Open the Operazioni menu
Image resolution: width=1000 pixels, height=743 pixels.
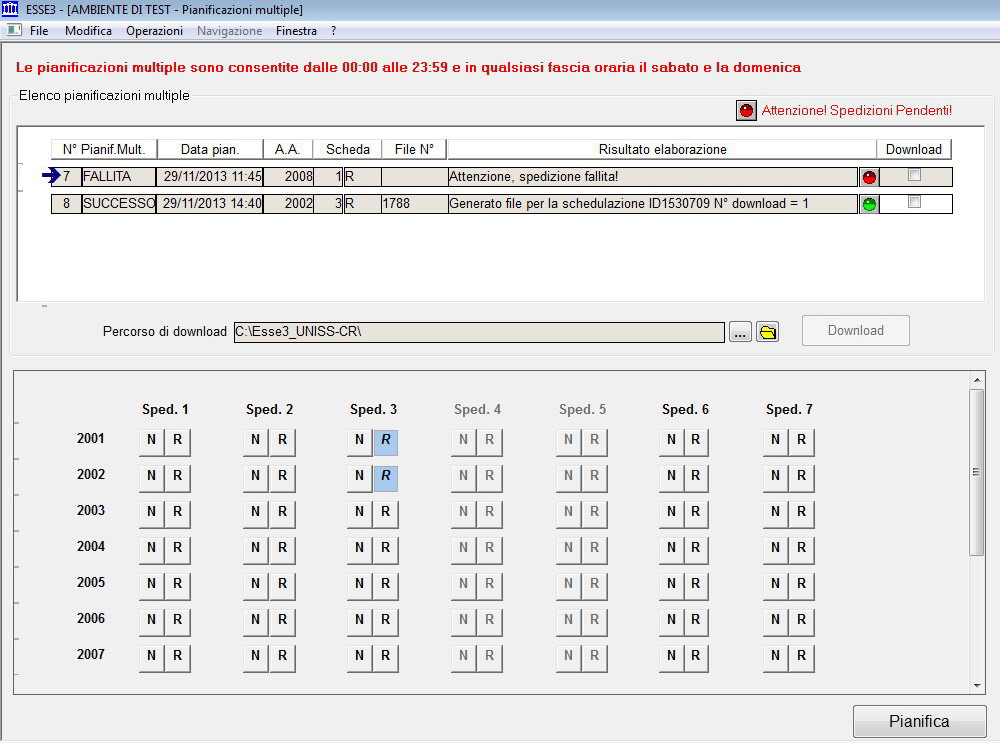point(154,31)
